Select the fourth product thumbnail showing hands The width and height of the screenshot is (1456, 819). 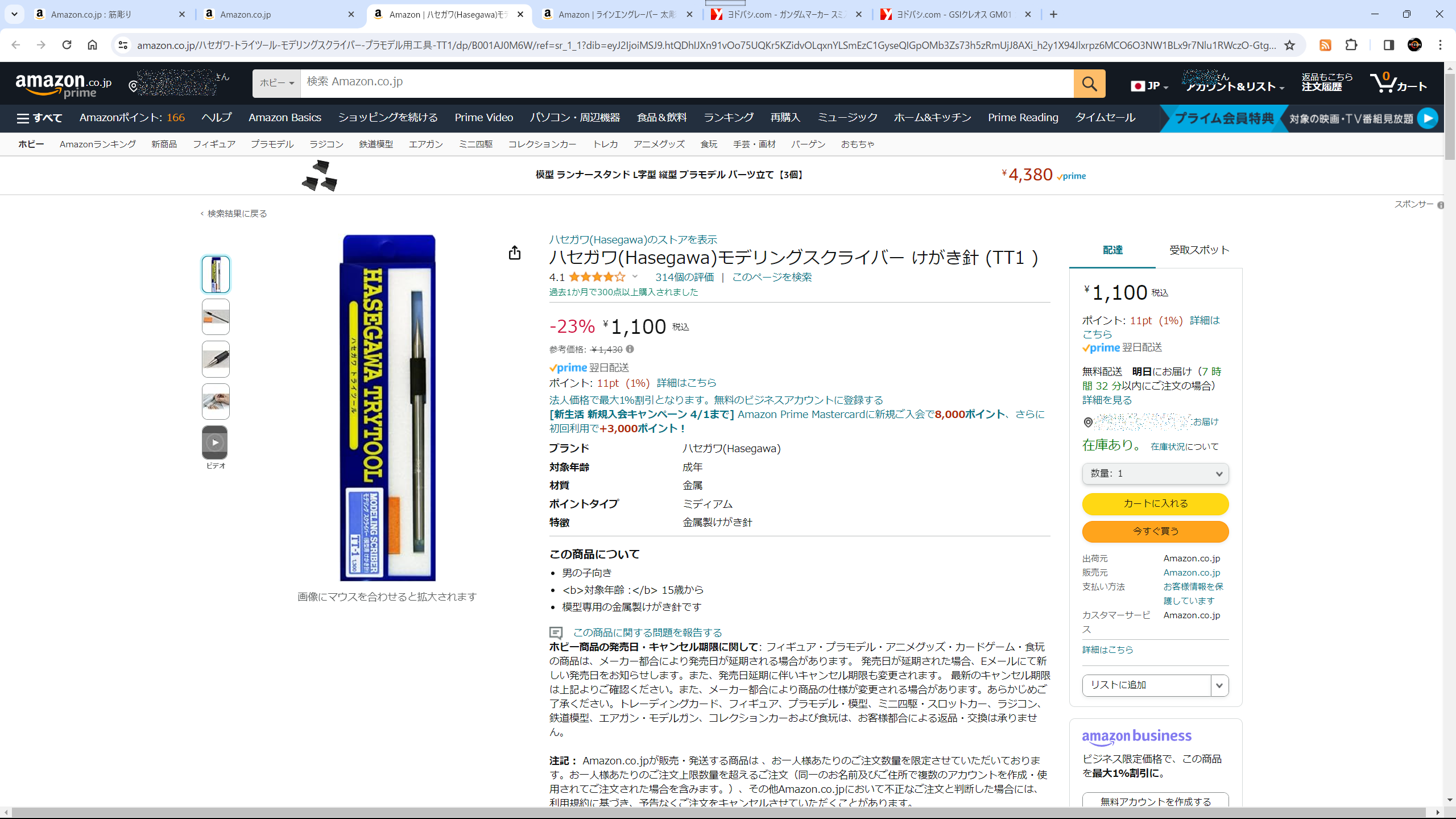point(216,402)
